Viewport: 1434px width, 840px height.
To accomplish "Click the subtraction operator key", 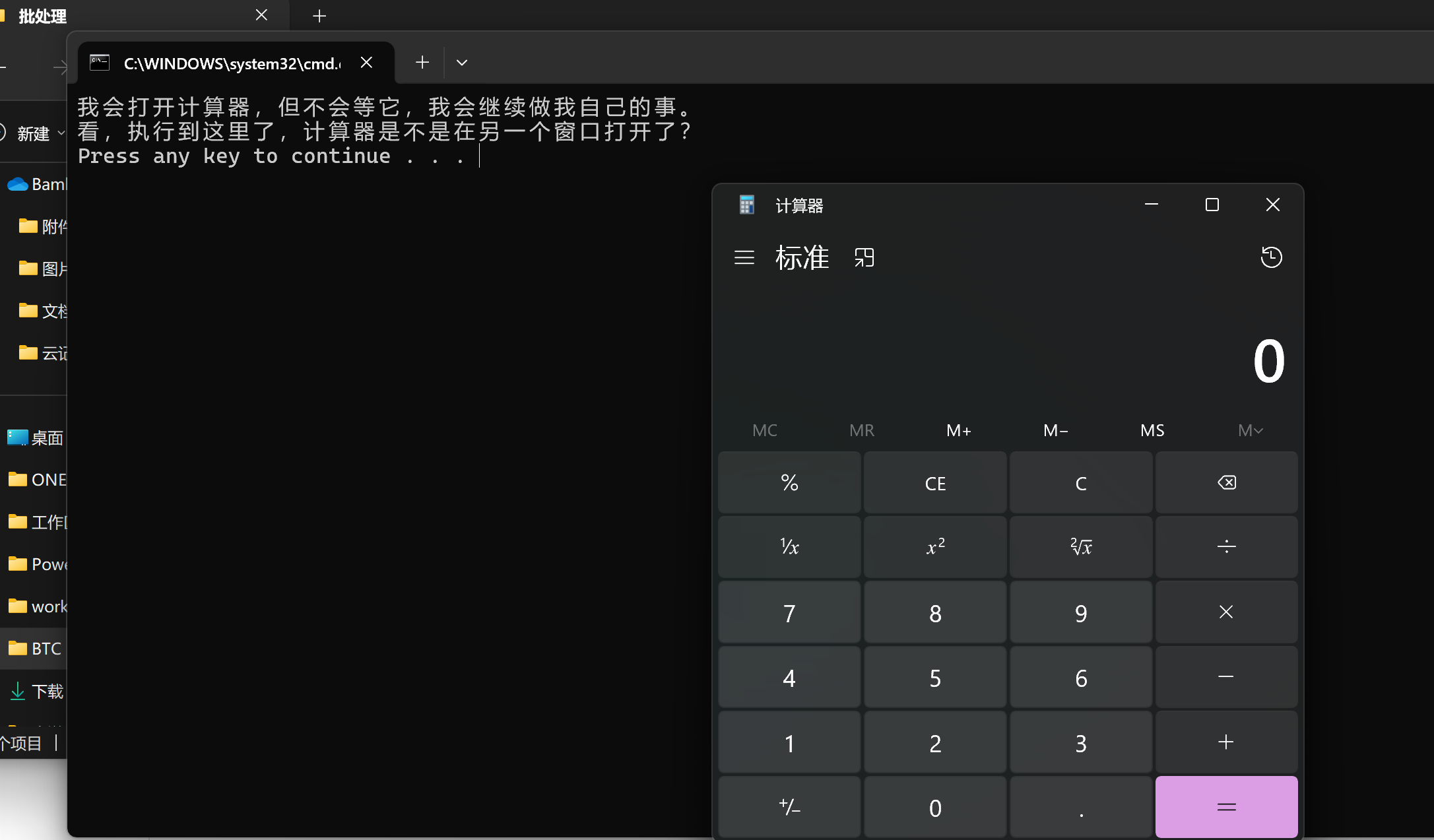I will click(1226, 677).
